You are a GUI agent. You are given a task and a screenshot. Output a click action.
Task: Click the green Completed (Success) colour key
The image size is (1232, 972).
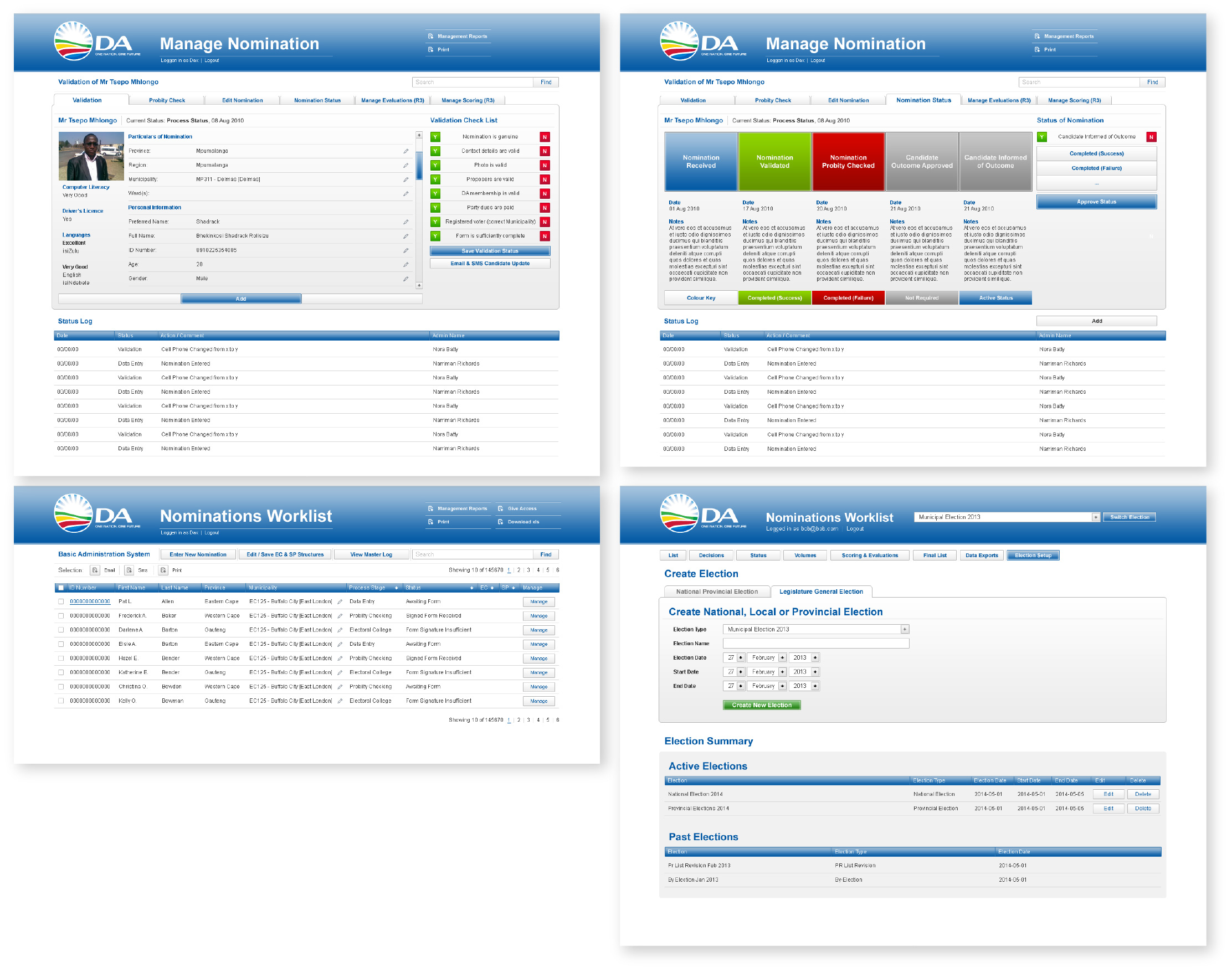pyautogui.click(x=774, y=298)
